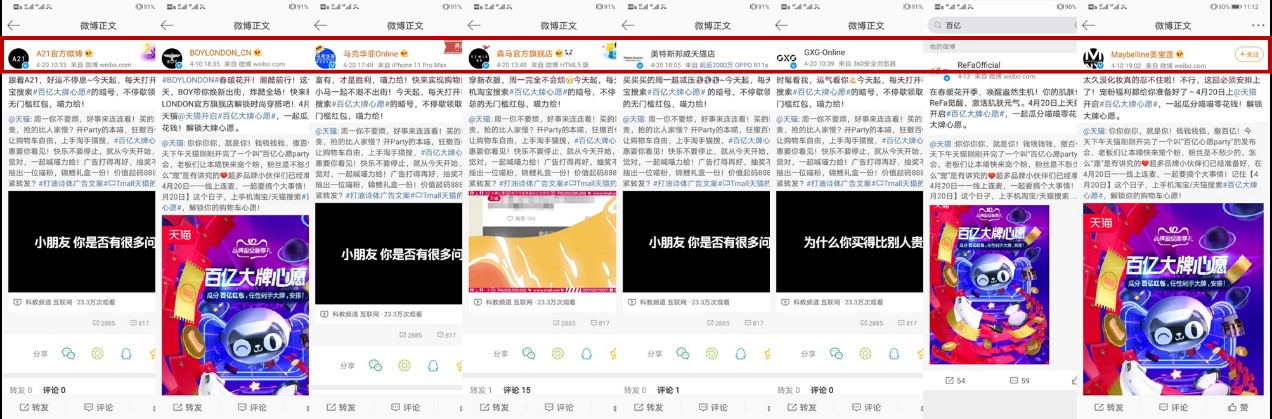Go back from the BOYLONDON_CN post
Screen dimensions: 1272x419
[x=168, y=25]
